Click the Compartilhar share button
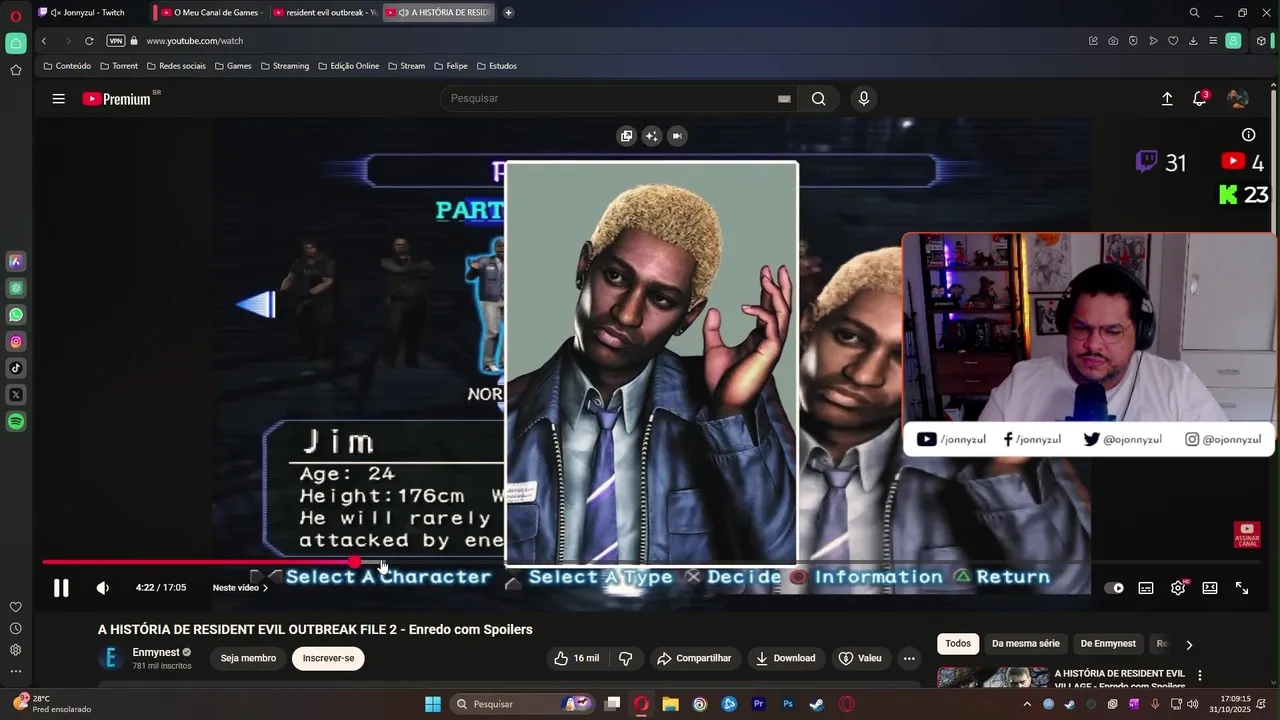The height and width of the screenshot is (720, 1280). pos(694,658)
